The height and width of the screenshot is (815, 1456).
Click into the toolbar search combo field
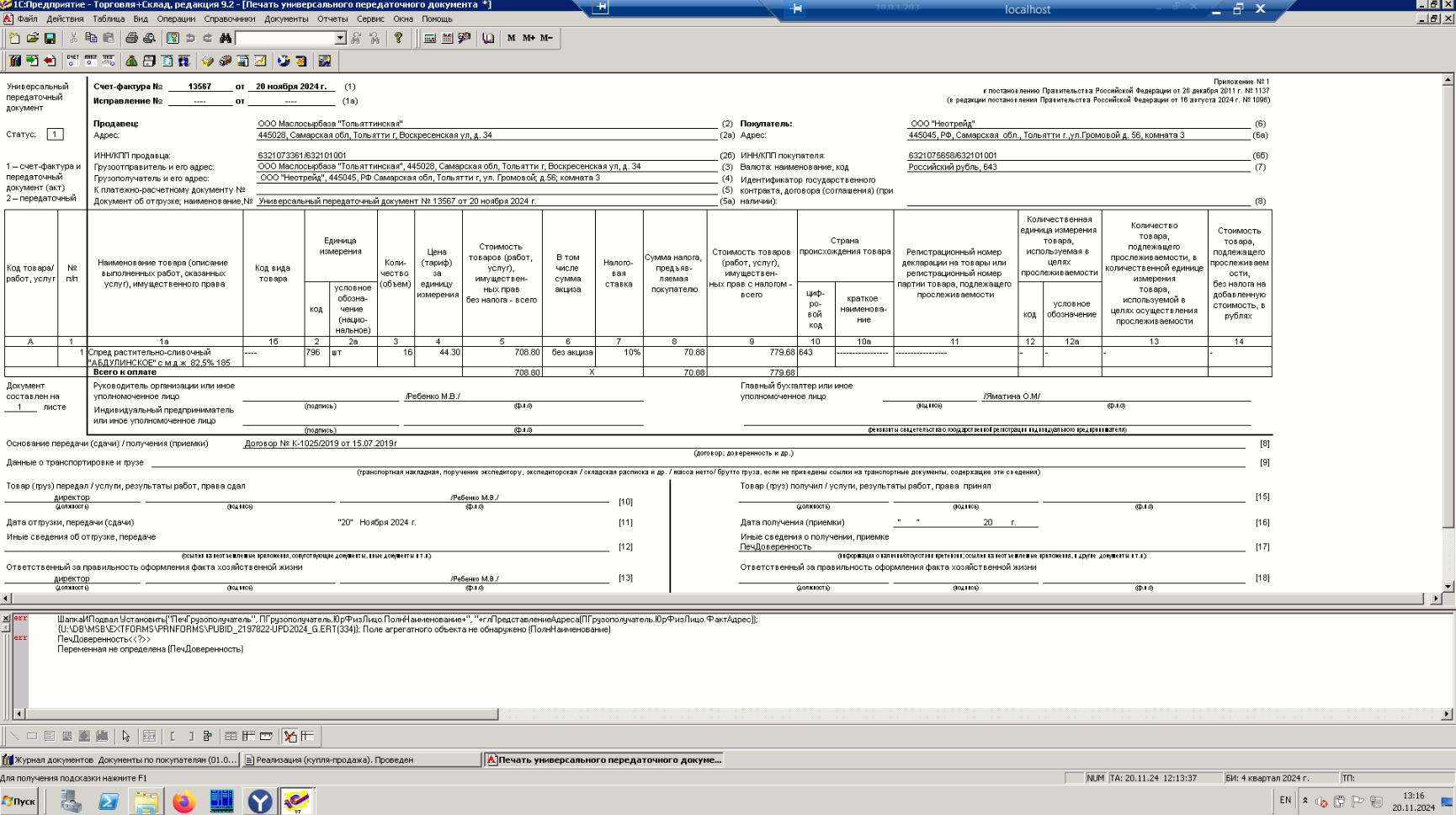tap(285, 38)
